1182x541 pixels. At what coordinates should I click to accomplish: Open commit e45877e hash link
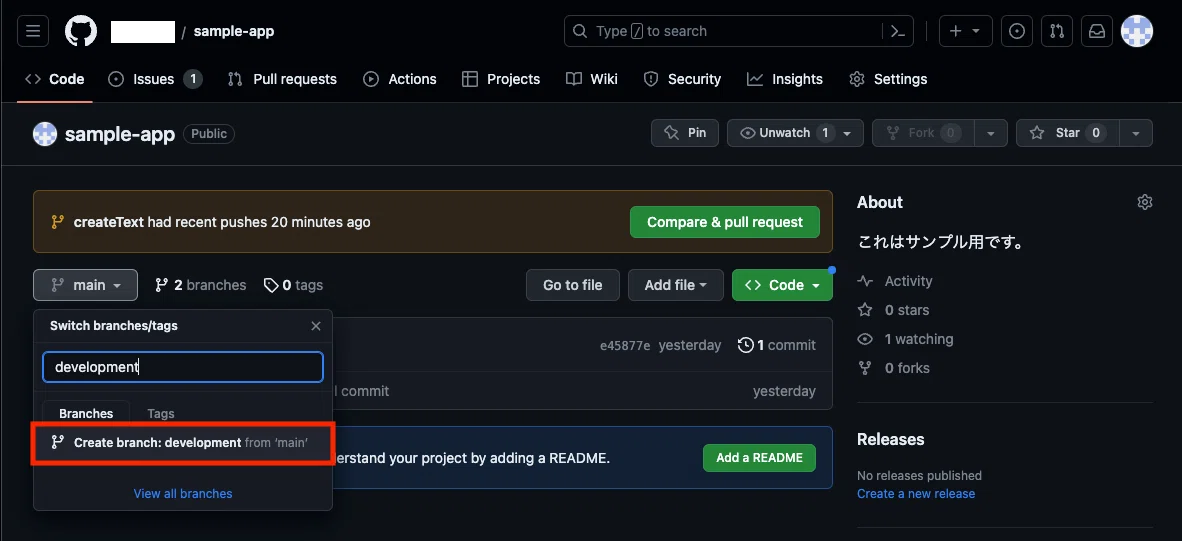tap(624, 345)
